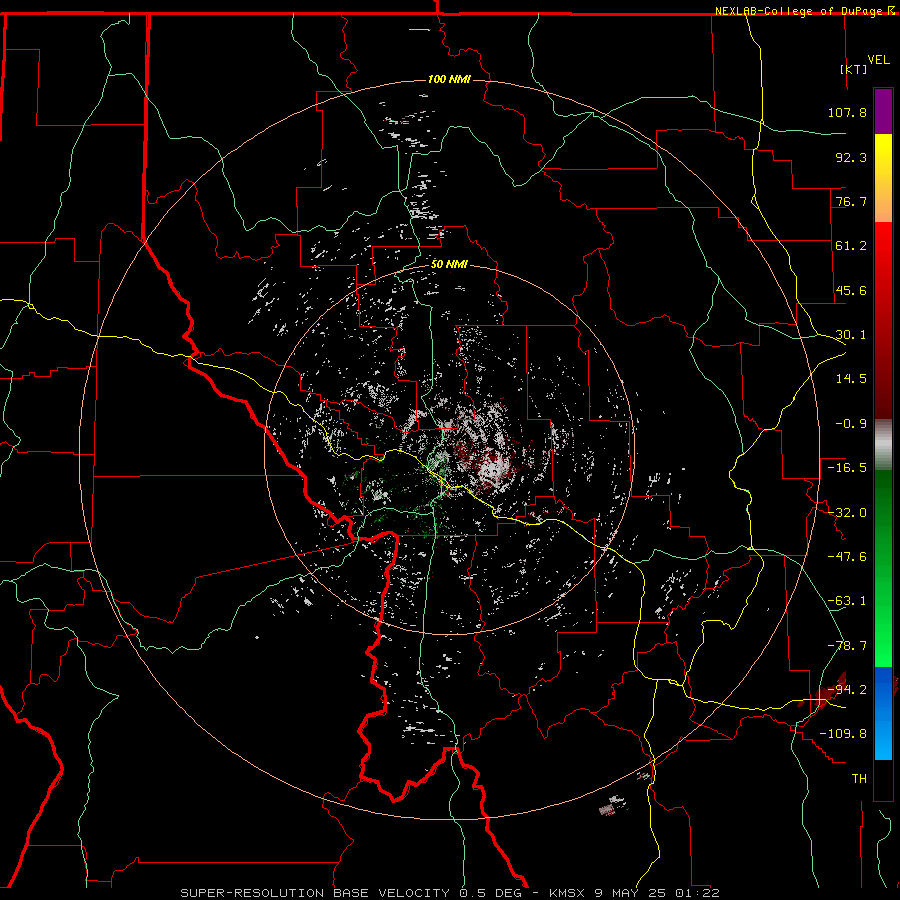Select the -94.2 scale value

click(x=847, y=689)
